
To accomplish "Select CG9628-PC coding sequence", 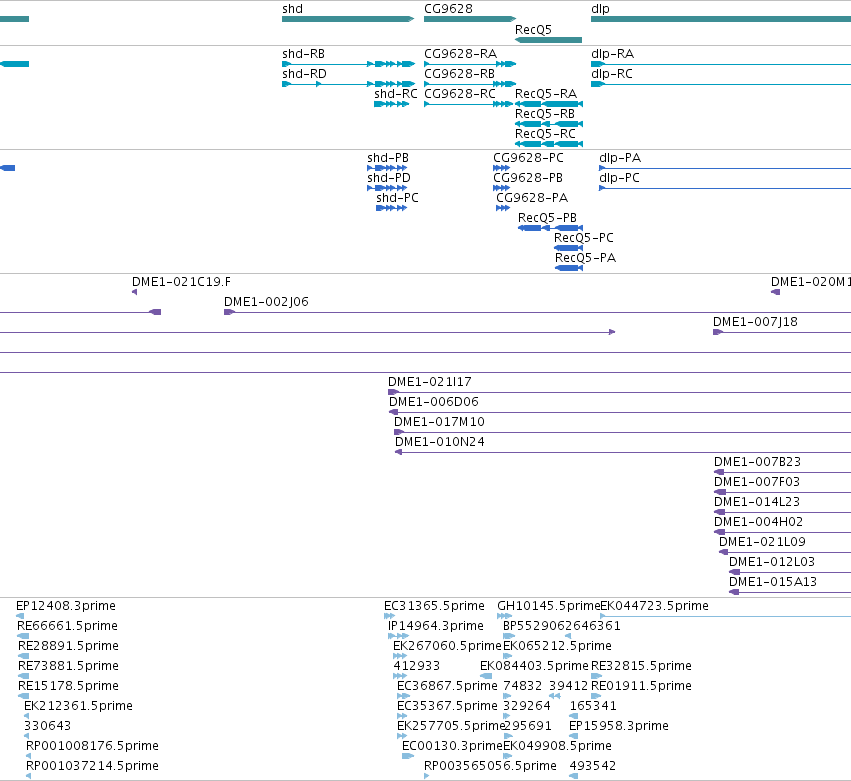I will [x=501, y=168].
